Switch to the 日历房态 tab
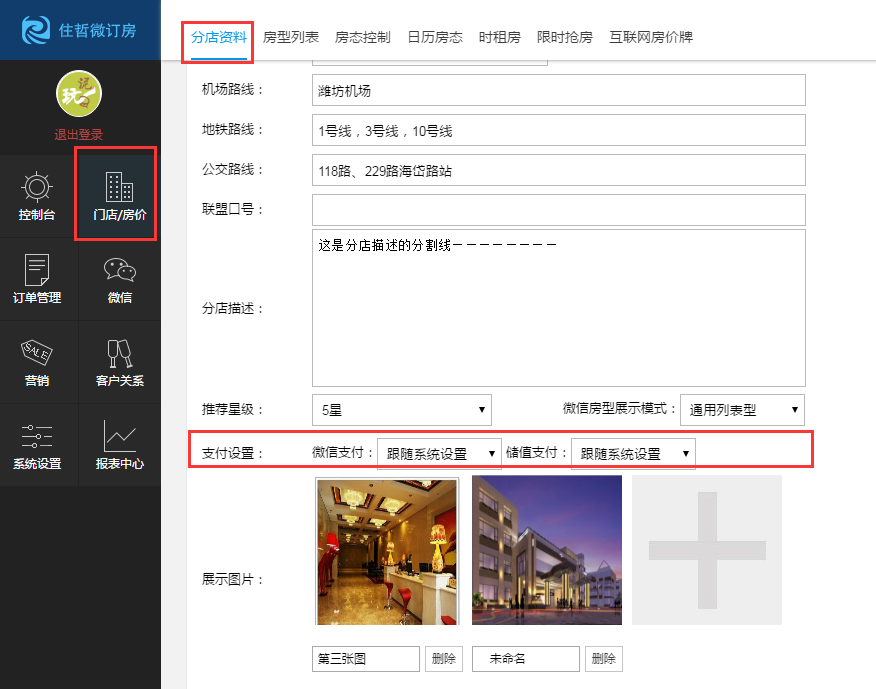The height and width of the screenshot is (689, 876). (x=435, y=37)
